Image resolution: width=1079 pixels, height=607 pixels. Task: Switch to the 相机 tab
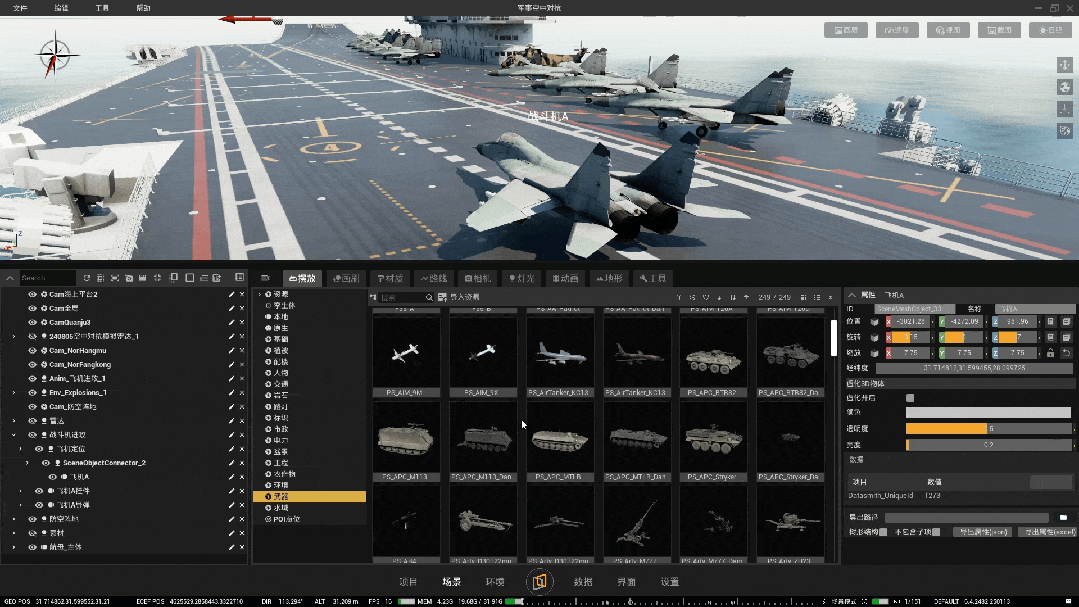tap(476, 278)
